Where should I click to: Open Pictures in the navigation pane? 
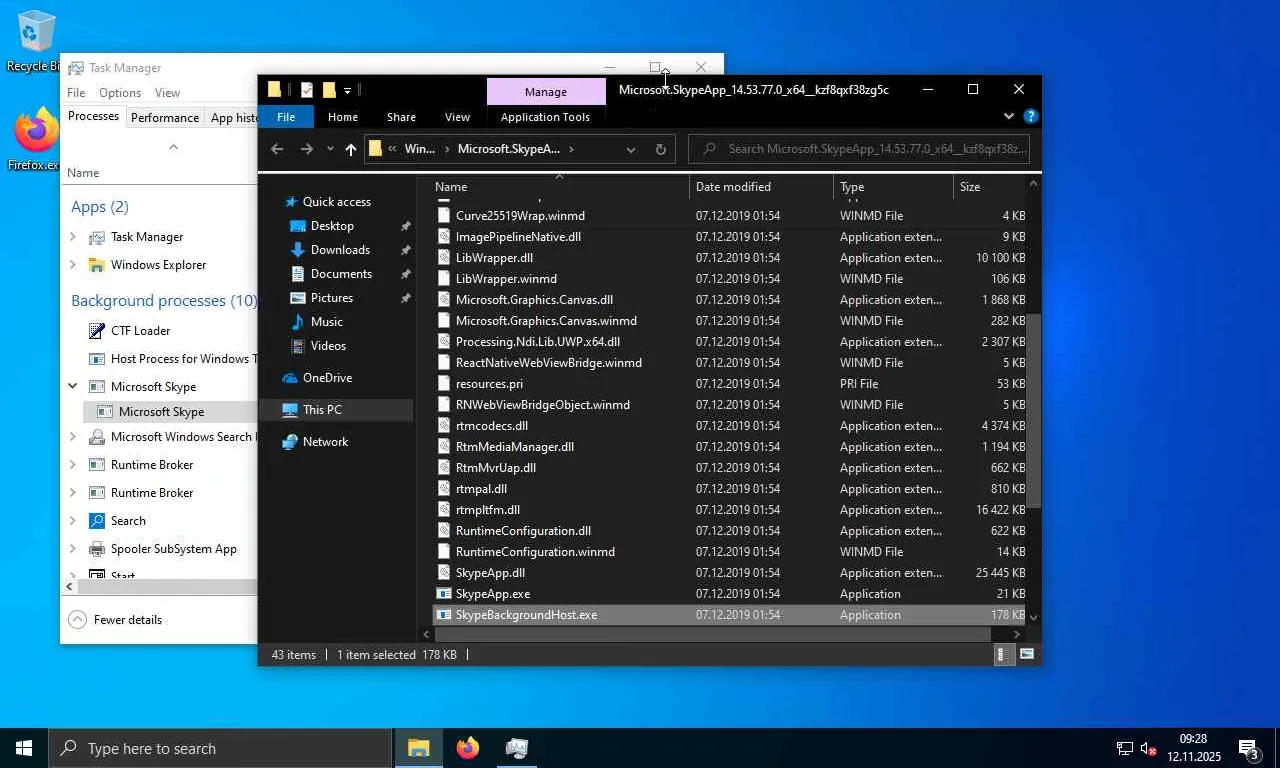click(332, 298)
